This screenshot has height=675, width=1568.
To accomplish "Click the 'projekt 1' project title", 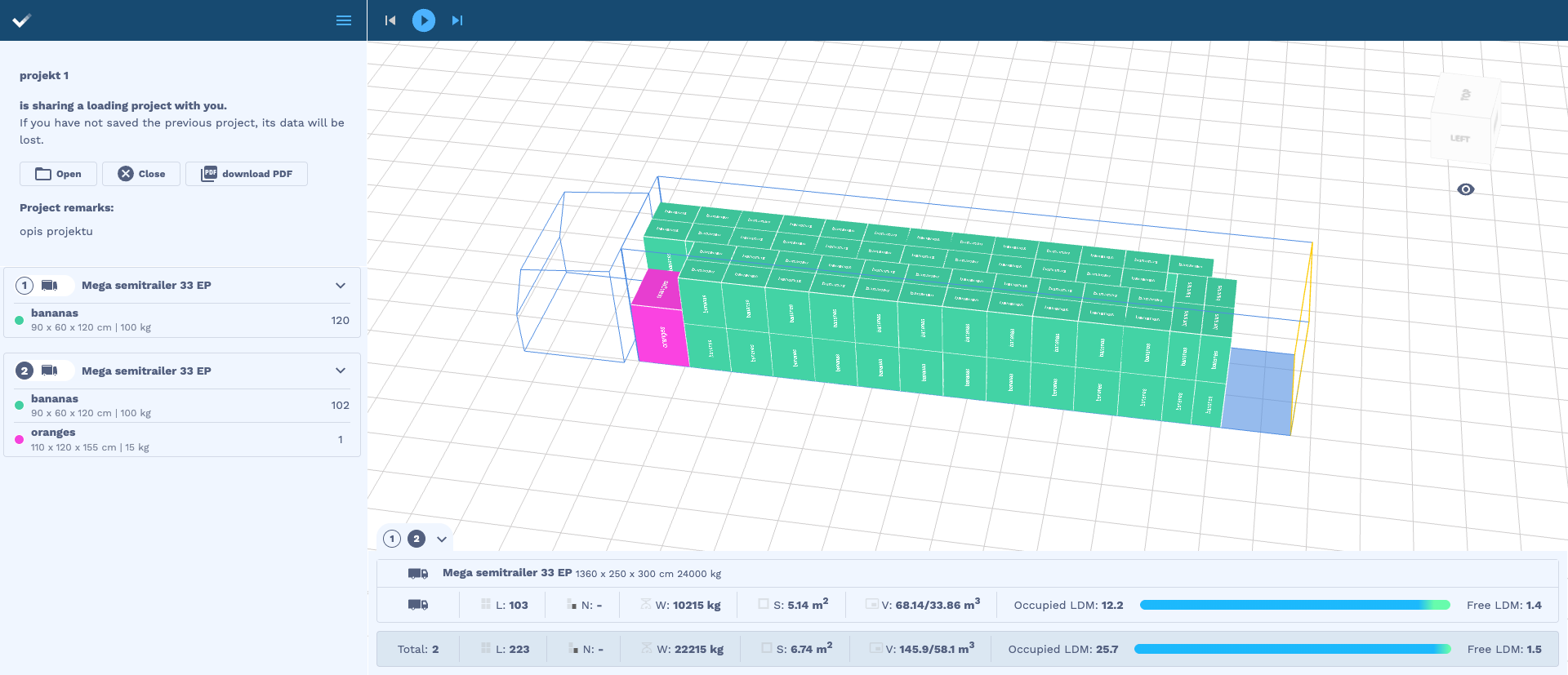I will click(x=44, y=76).
